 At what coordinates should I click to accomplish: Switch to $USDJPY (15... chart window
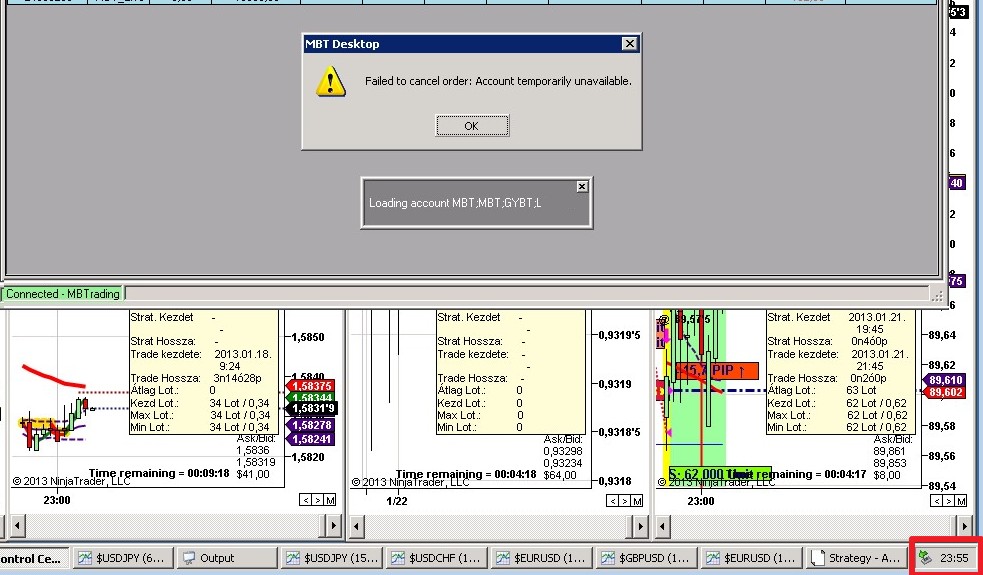click(x=332, y=557)
